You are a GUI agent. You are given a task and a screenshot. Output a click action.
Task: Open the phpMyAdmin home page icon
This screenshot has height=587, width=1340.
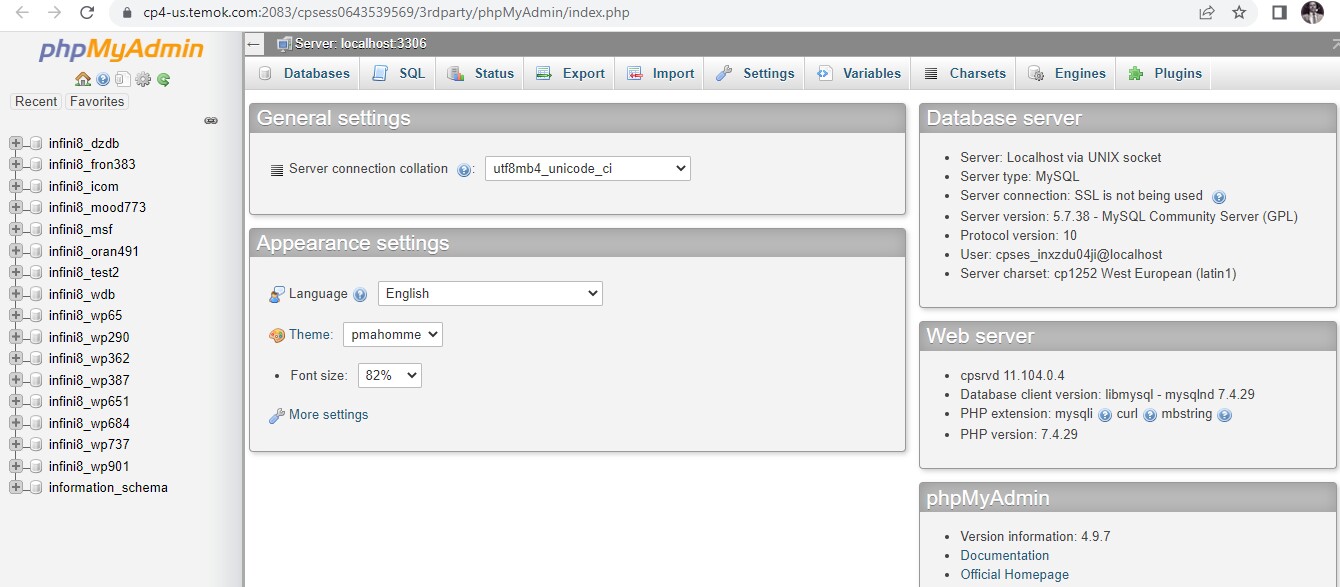coord(83,79)
